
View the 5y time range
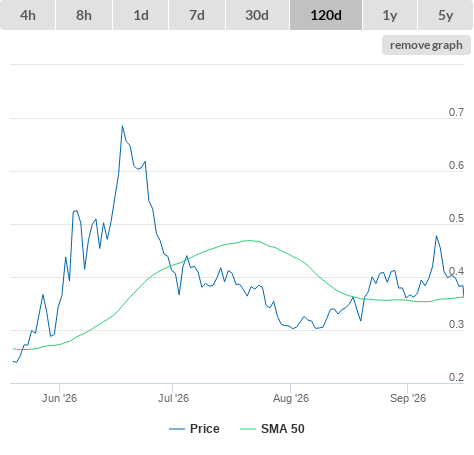445,15
